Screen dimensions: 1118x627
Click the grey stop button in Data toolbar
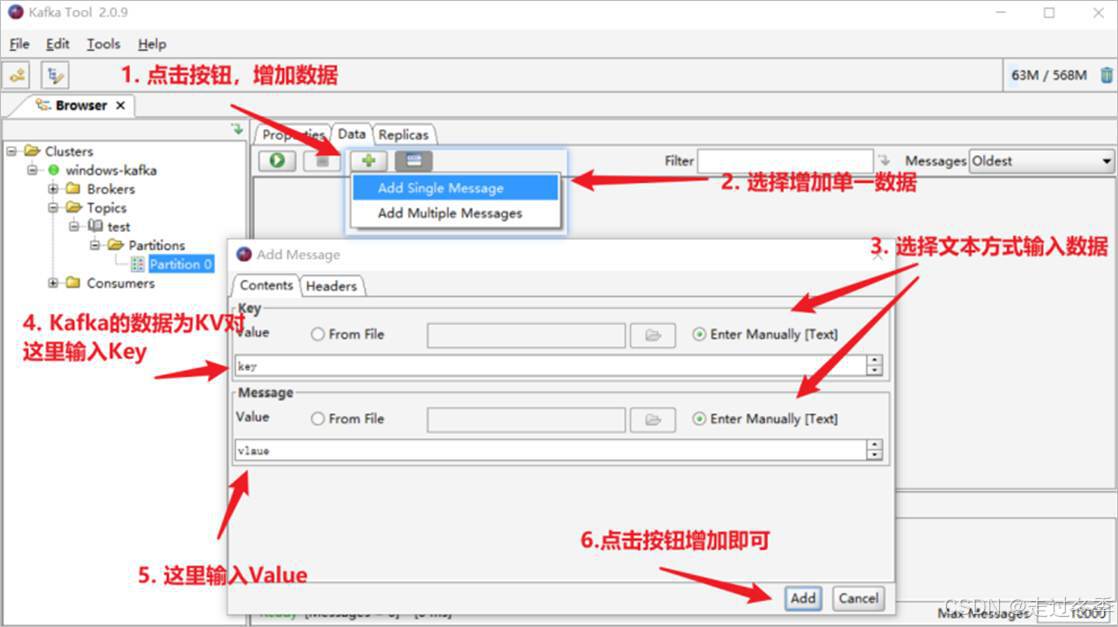322,160
